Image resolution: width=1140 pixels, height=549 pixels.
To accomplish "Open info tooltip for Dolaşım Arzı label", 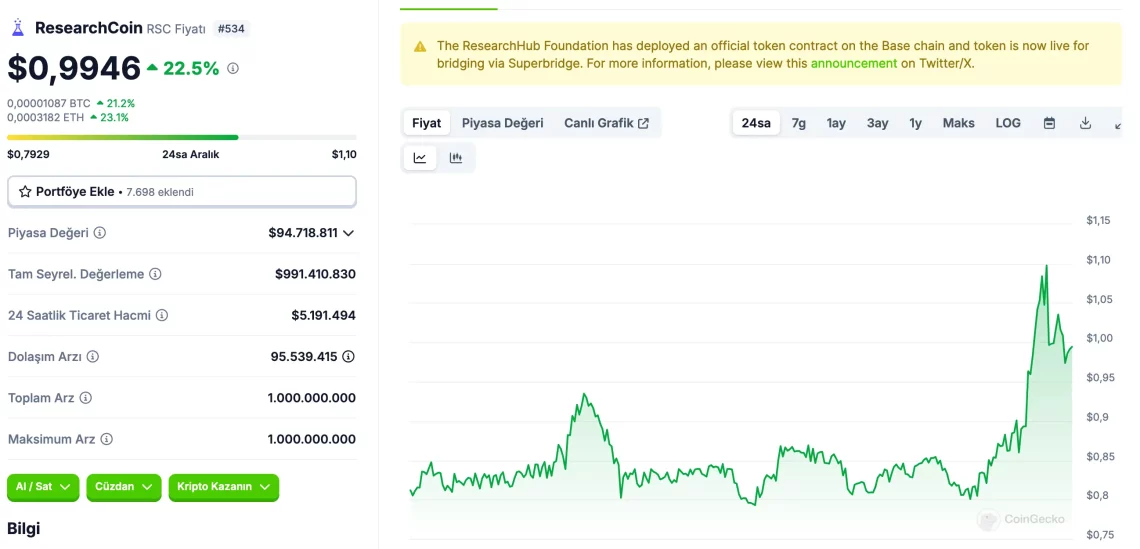I will [93, 357].
